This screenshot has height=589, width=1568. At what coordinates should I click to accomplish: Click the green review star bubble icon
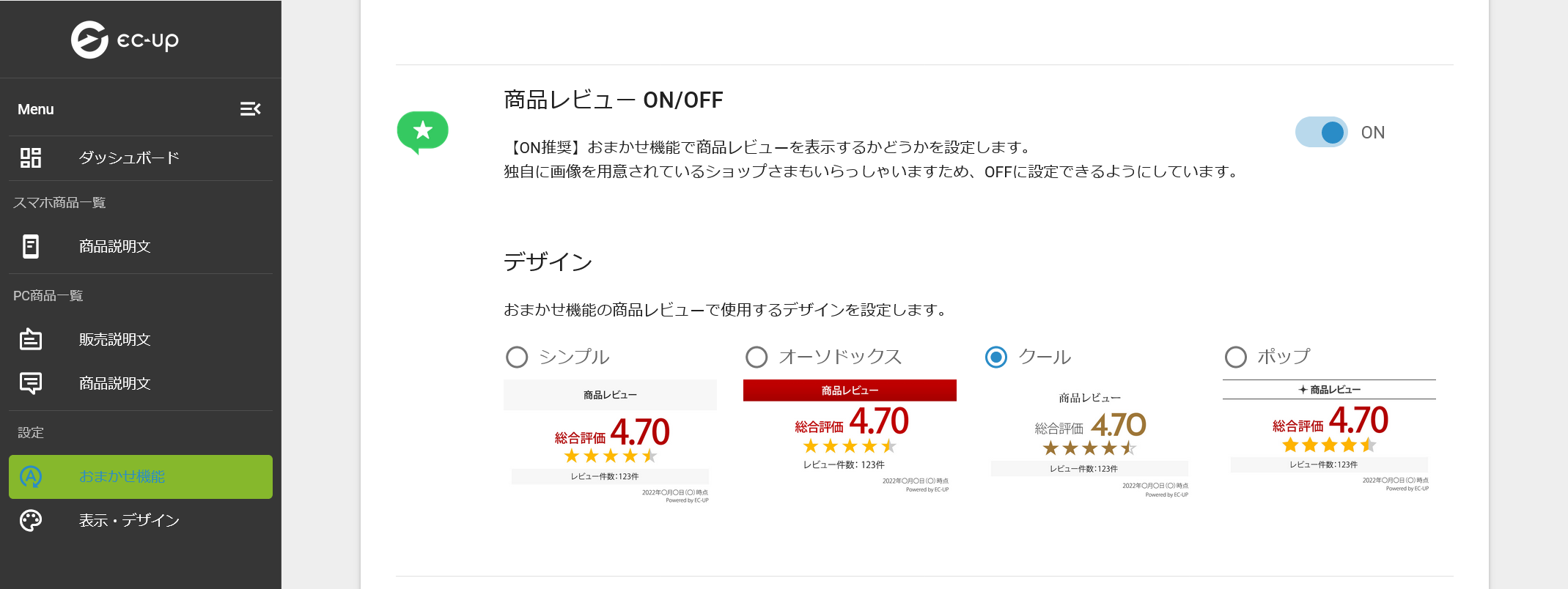(422, 133)
